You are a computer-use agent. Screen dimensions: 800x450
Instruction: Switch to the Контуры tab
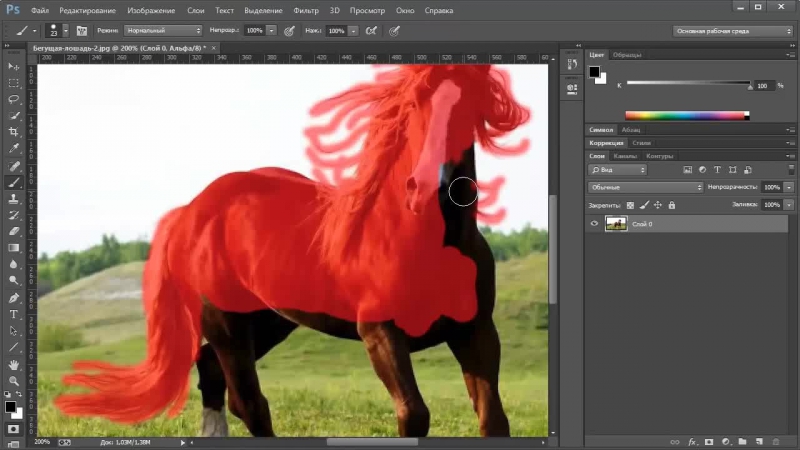click(659, 156)
